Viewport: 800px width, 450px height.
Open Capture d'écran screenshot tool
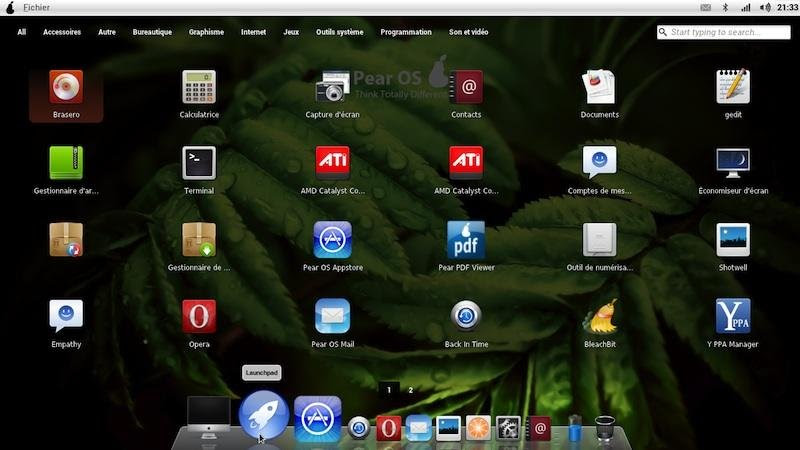333,87
